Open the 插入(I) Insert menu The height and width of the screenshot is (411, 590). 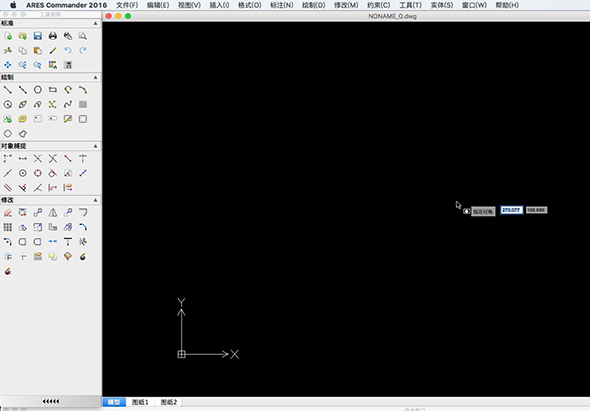(219, 5)
